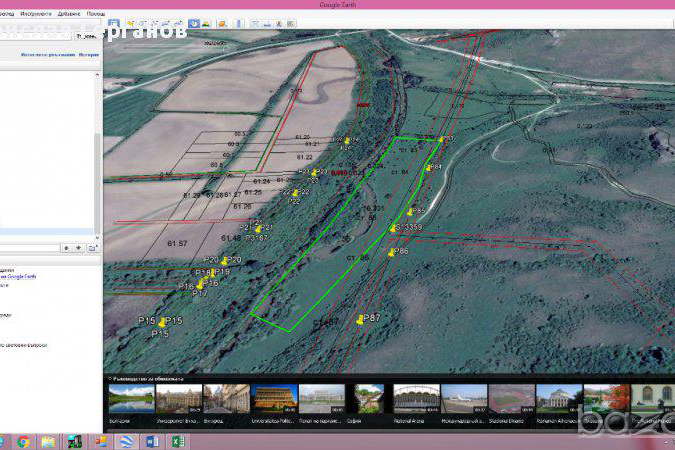Click the scroll up arrow of the sidebar list
The image size is (675, 450).
[x=97, y=75]
